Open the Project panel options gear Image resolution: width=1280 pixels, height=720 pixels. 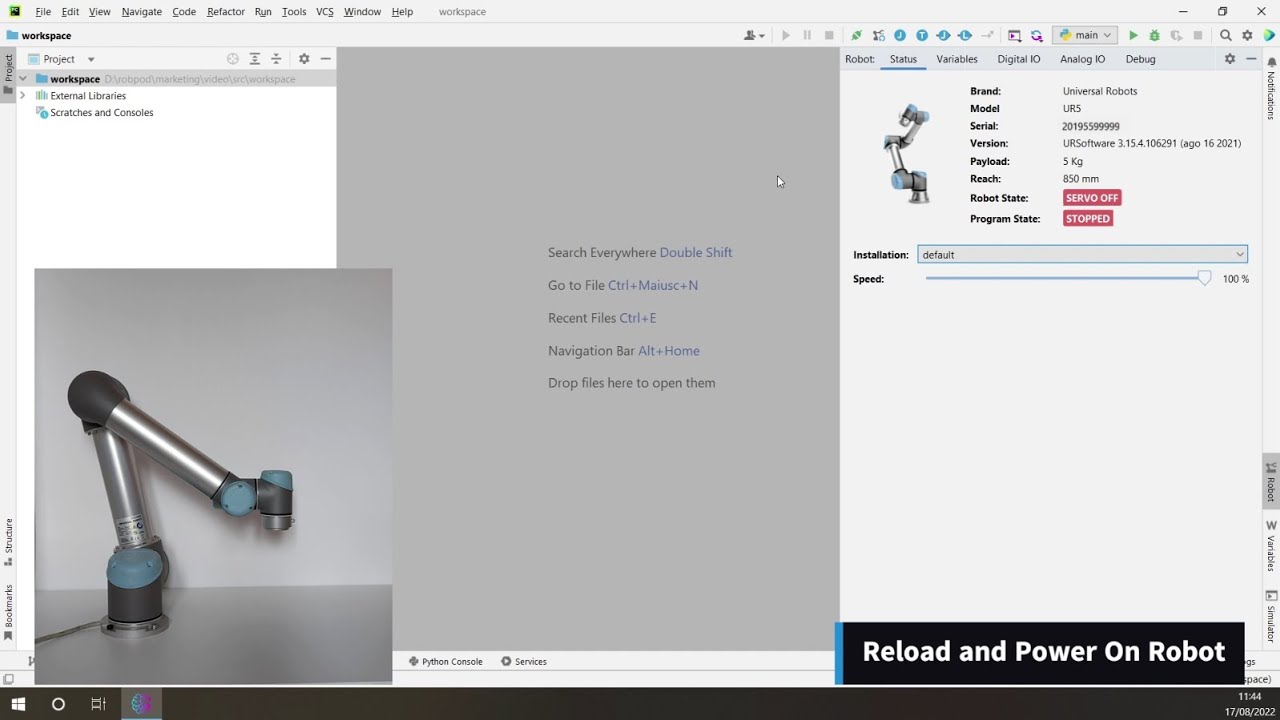[x=304, y=59]
